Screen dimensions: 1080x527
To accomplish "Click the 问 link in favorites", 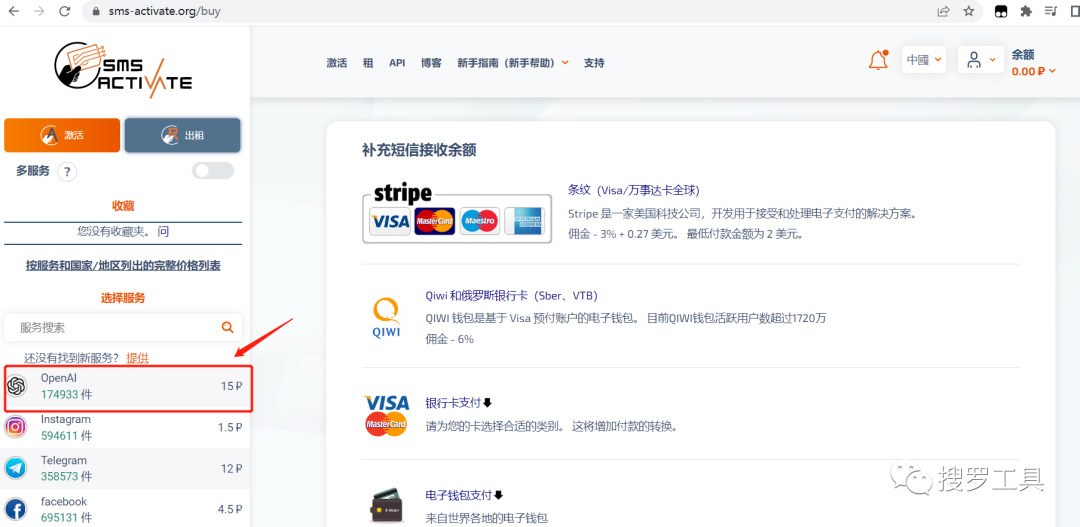I will 163,231.
